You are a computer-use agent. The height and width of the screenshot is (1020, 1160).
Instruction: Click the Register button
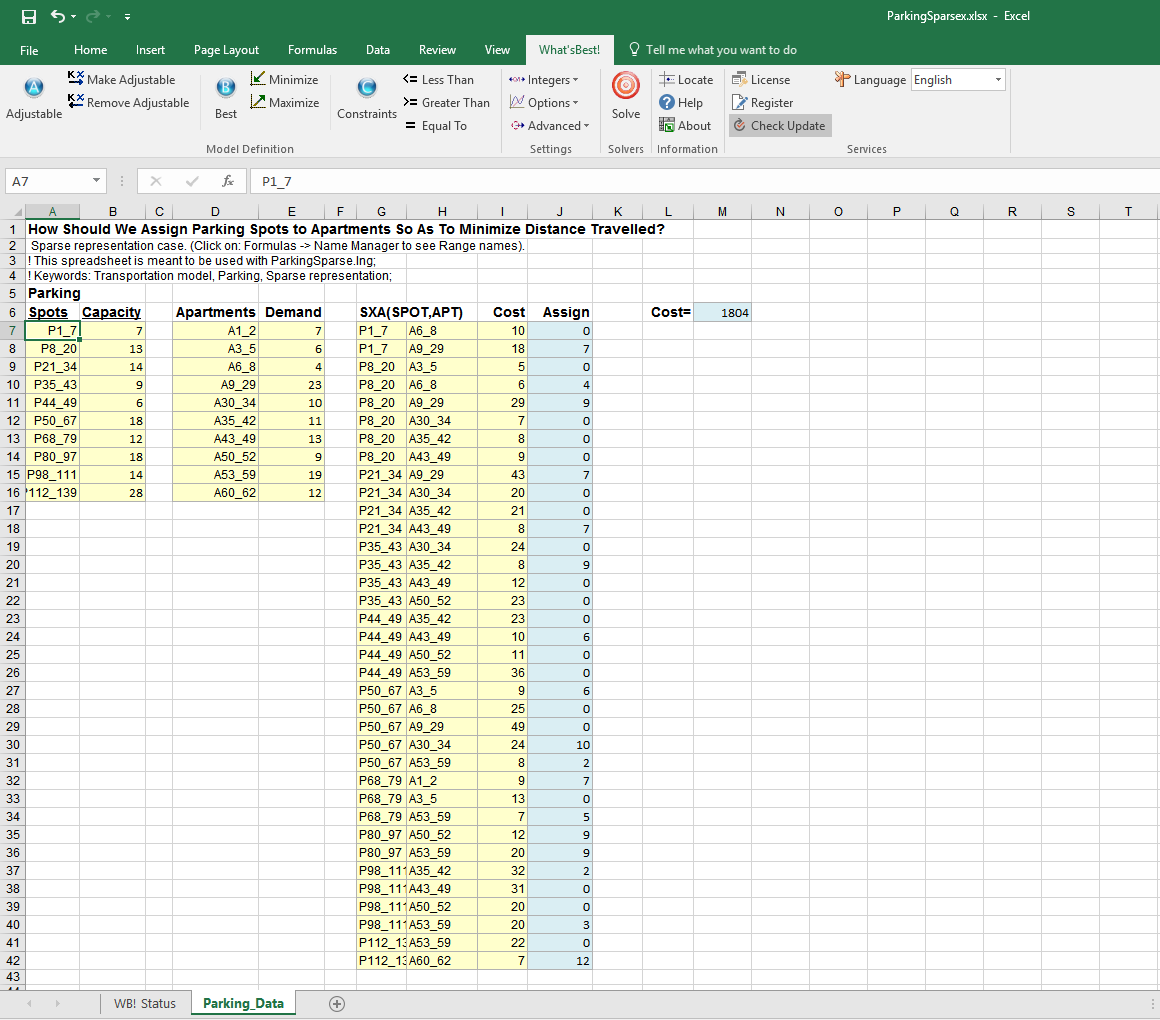tap(762, 102)
